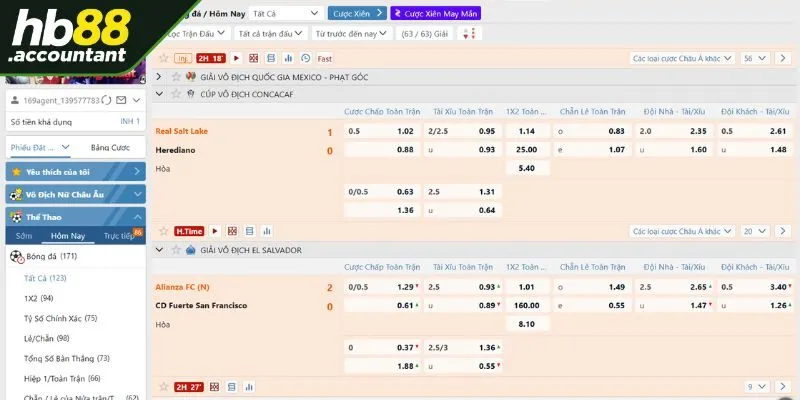Collapse Giải Vô Địch El Salvador league
This screenshot has height=400, width=800.
159,250
